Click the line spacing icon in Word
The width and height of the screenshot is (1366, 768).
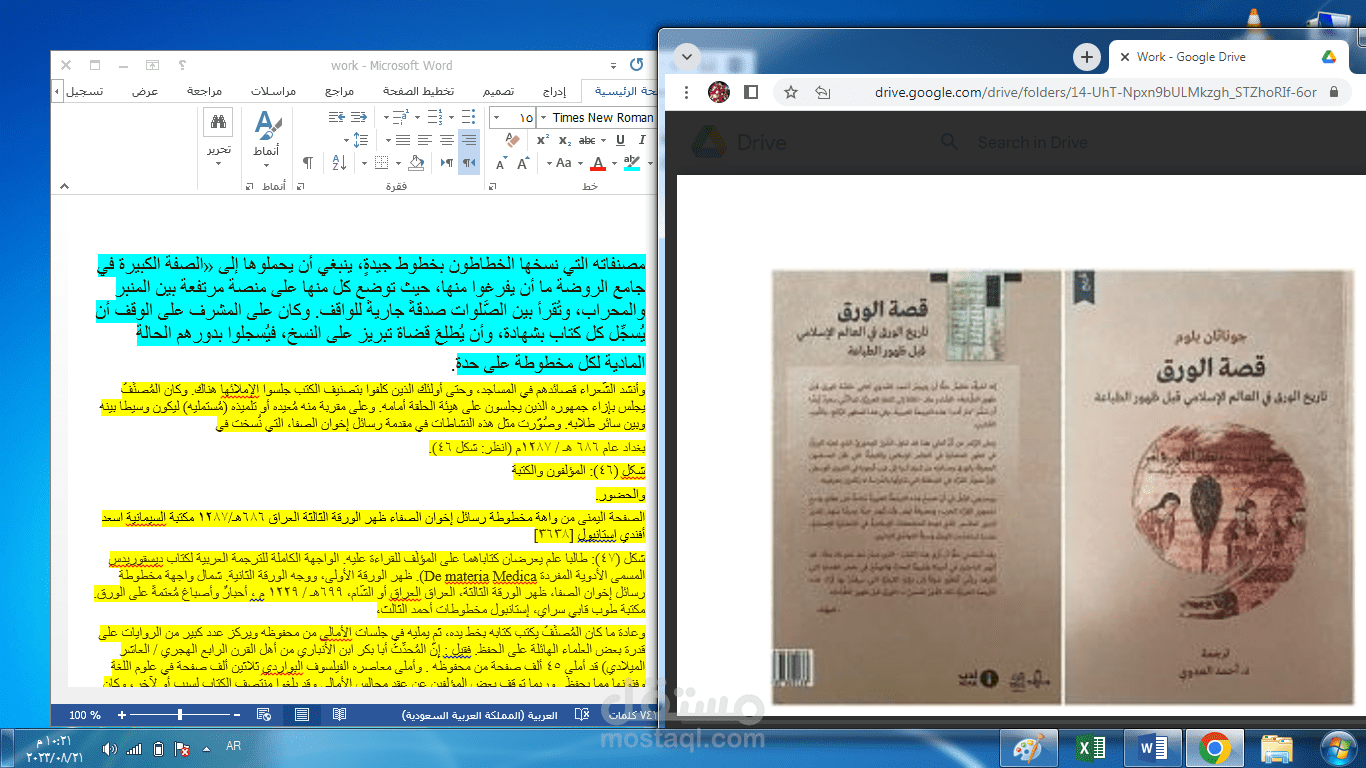coord(360,140)
